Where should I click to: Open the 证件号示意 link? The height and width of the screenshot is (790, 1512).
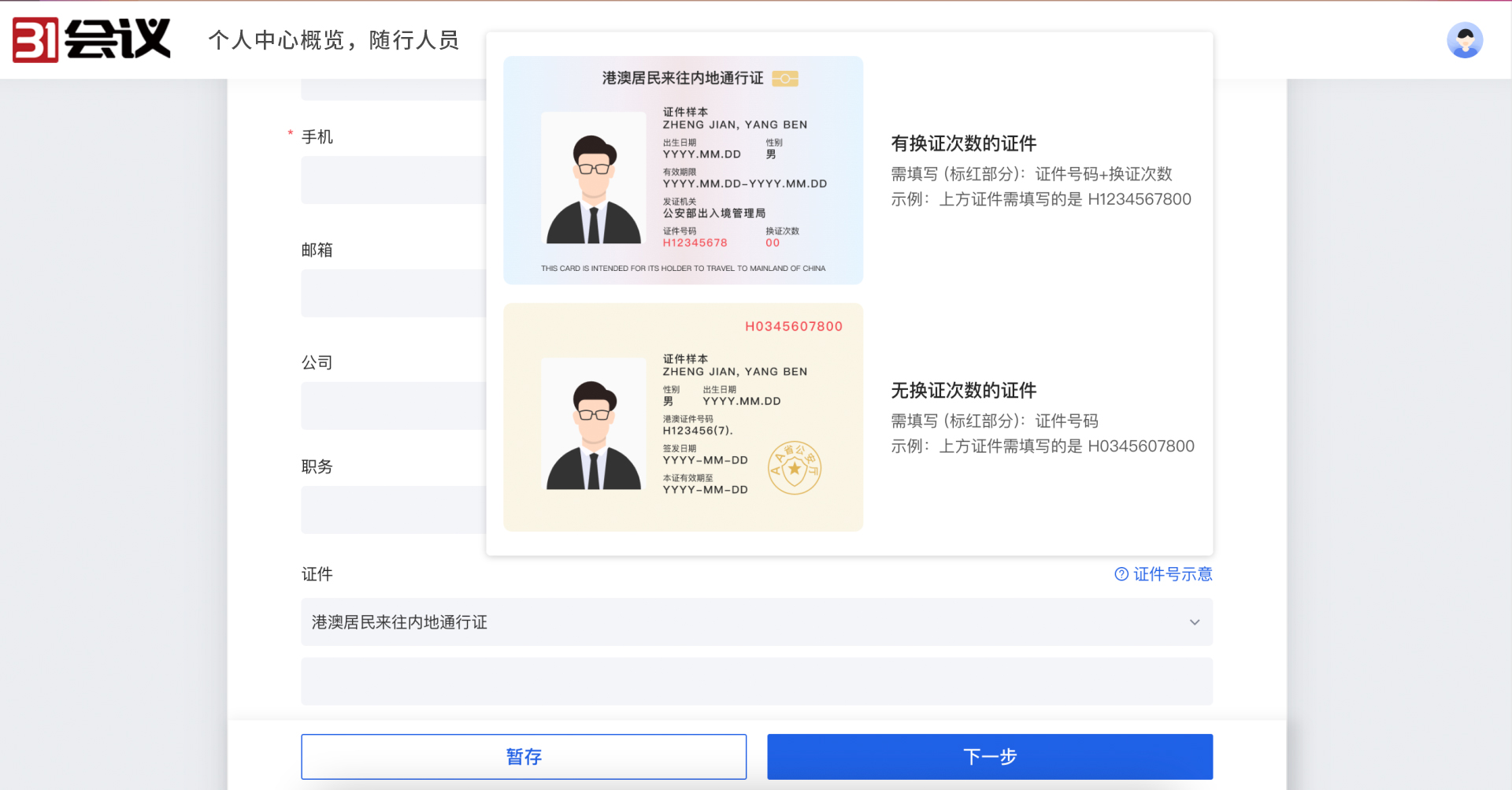tap(1173, 574)
